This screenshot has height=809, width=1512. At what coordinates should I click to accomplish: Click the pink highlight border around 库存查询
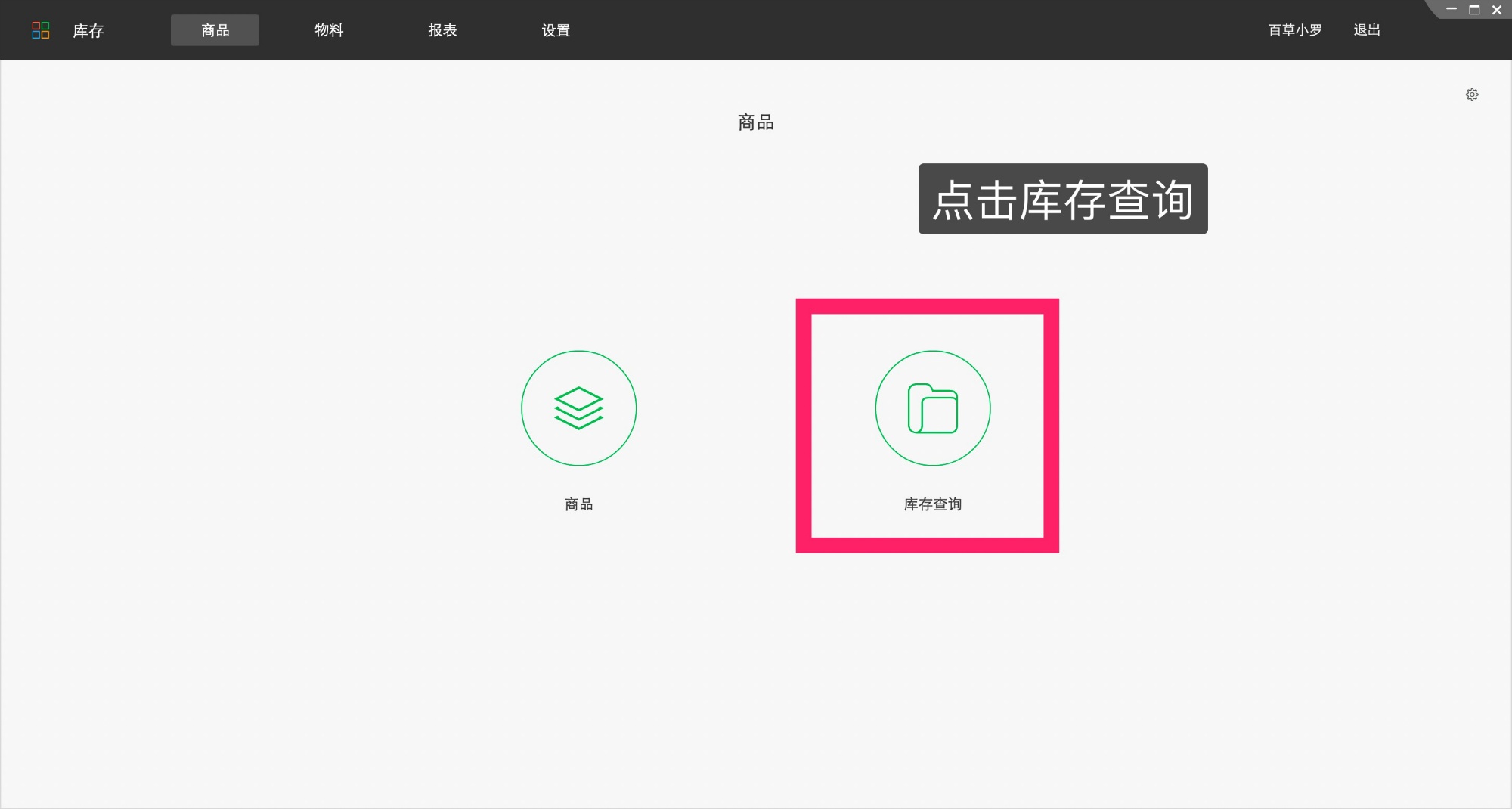pos(928,306)
